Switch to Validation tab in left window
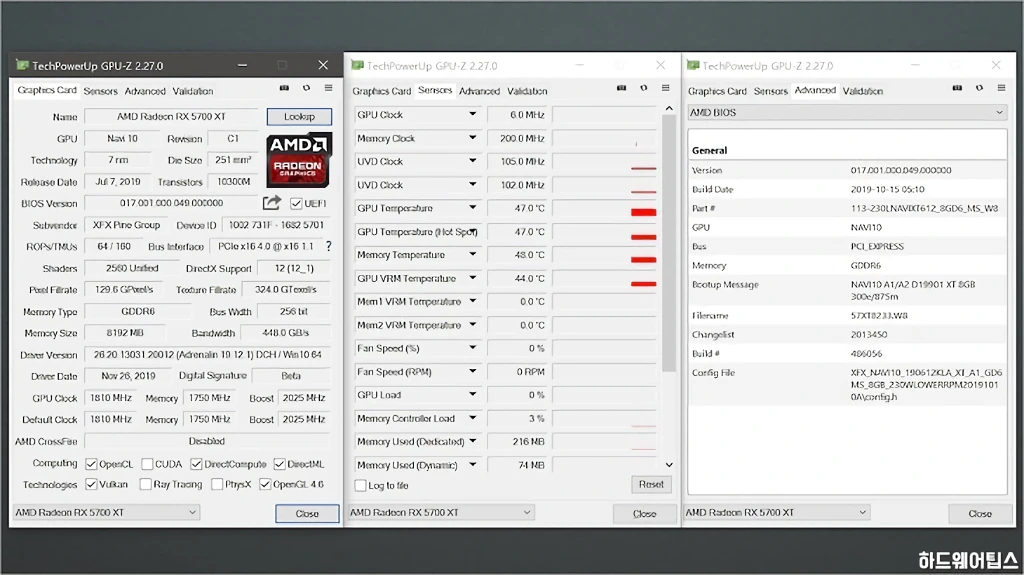Screen dimensions: 1024x575 [x=193, y=91]
